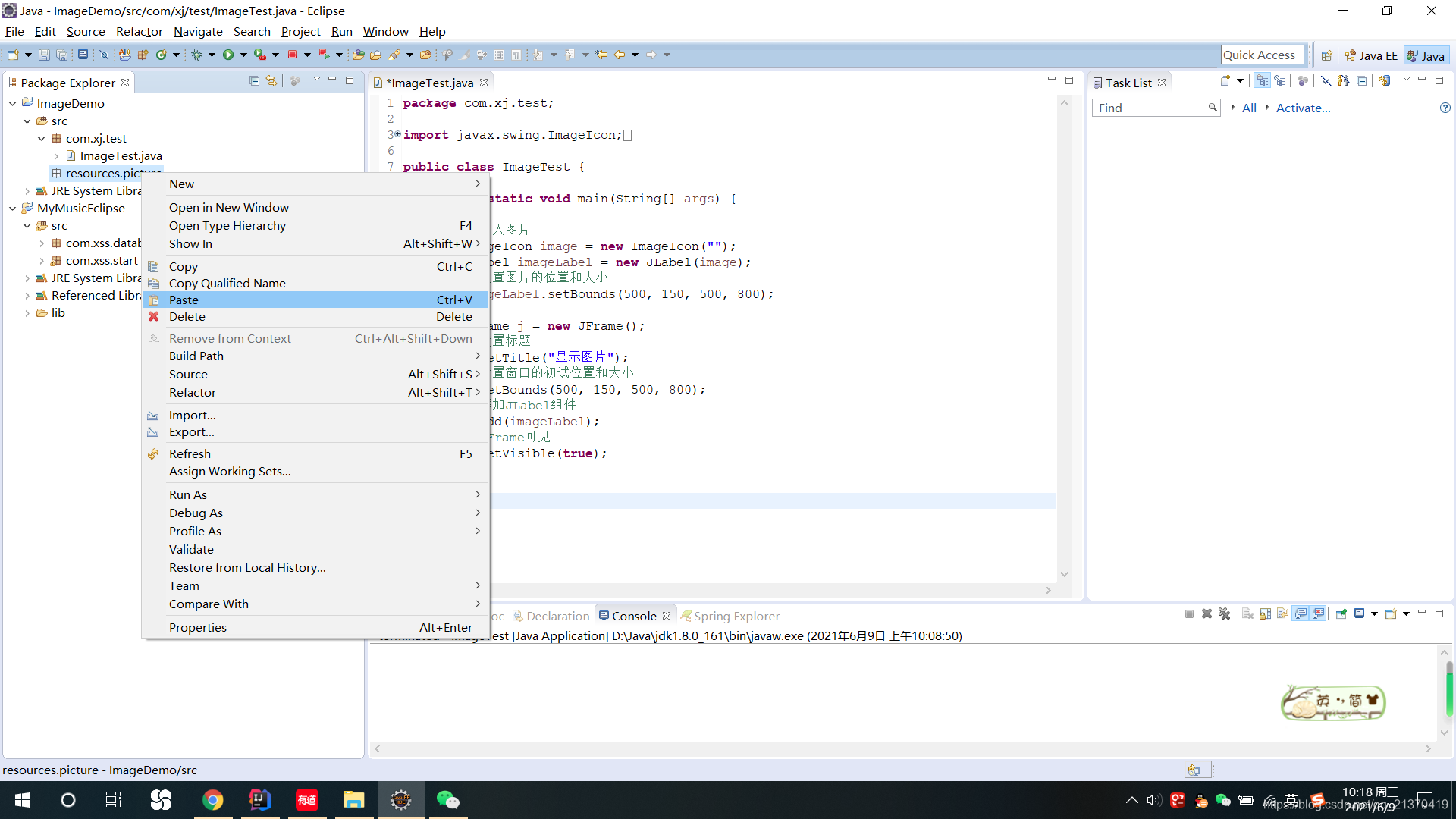Image resolution: width=1456 pixels, height=819 pixels.
Task: Collapse All in the Package Explorer toolbar
Action: [254, 81]
